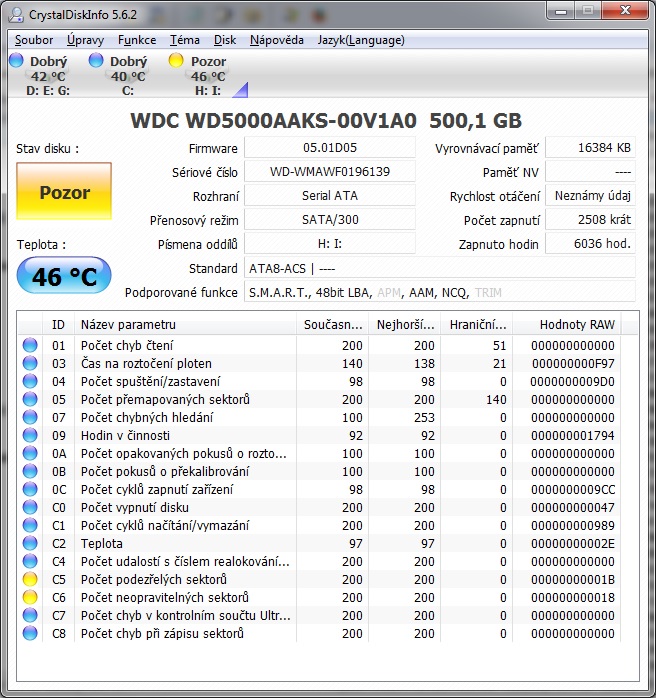Click RAW value 000000000F97
This screenshot has height=698, width=656.
573,364
